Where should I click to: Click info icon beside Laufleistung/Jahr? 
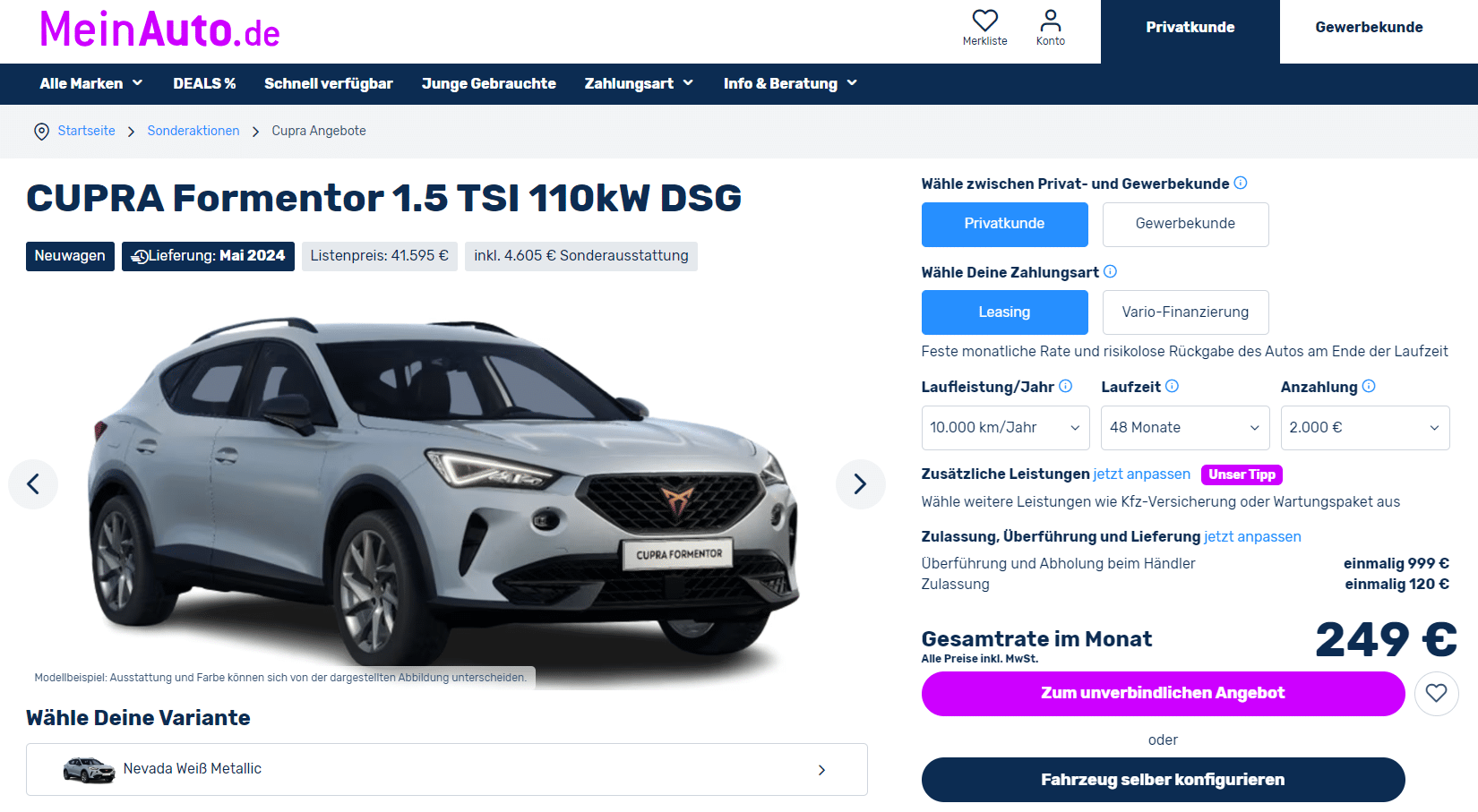[1065, 386]
